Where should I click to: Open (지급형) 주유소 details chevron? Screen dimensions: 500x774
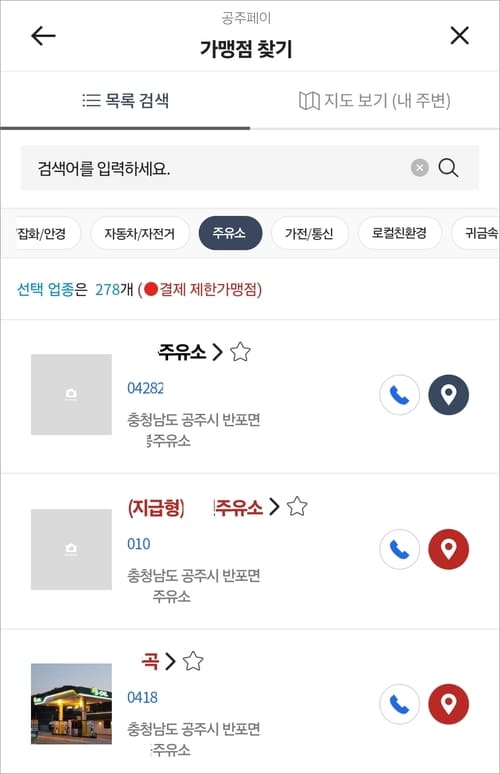274,506
